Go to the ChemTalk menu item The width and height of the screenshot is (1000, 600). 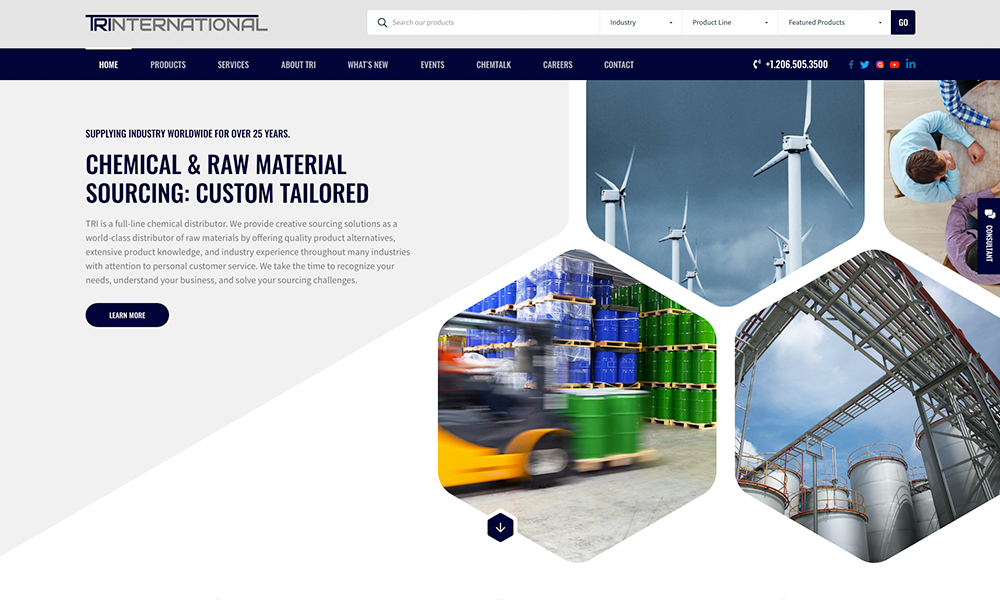click(x=493, y=65)
